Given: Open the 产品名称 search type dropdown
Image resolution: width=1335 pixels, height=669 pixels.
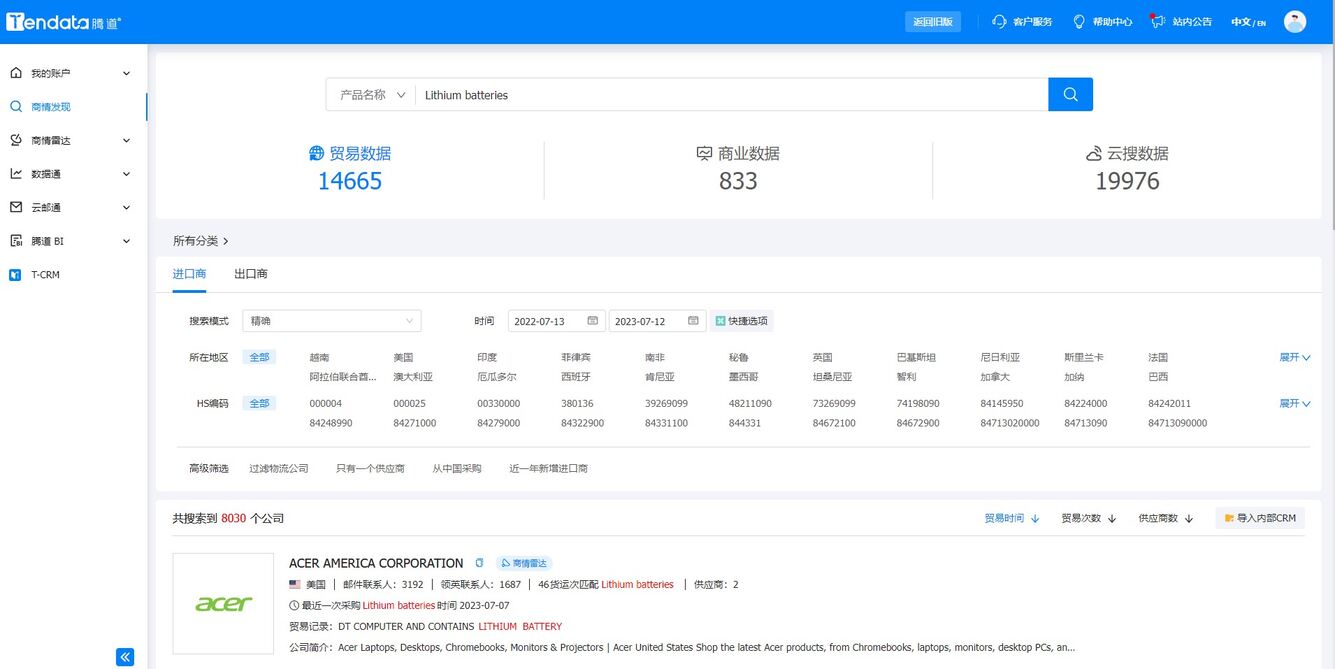Looking at the screenshot, I should [x=371, y=95].
